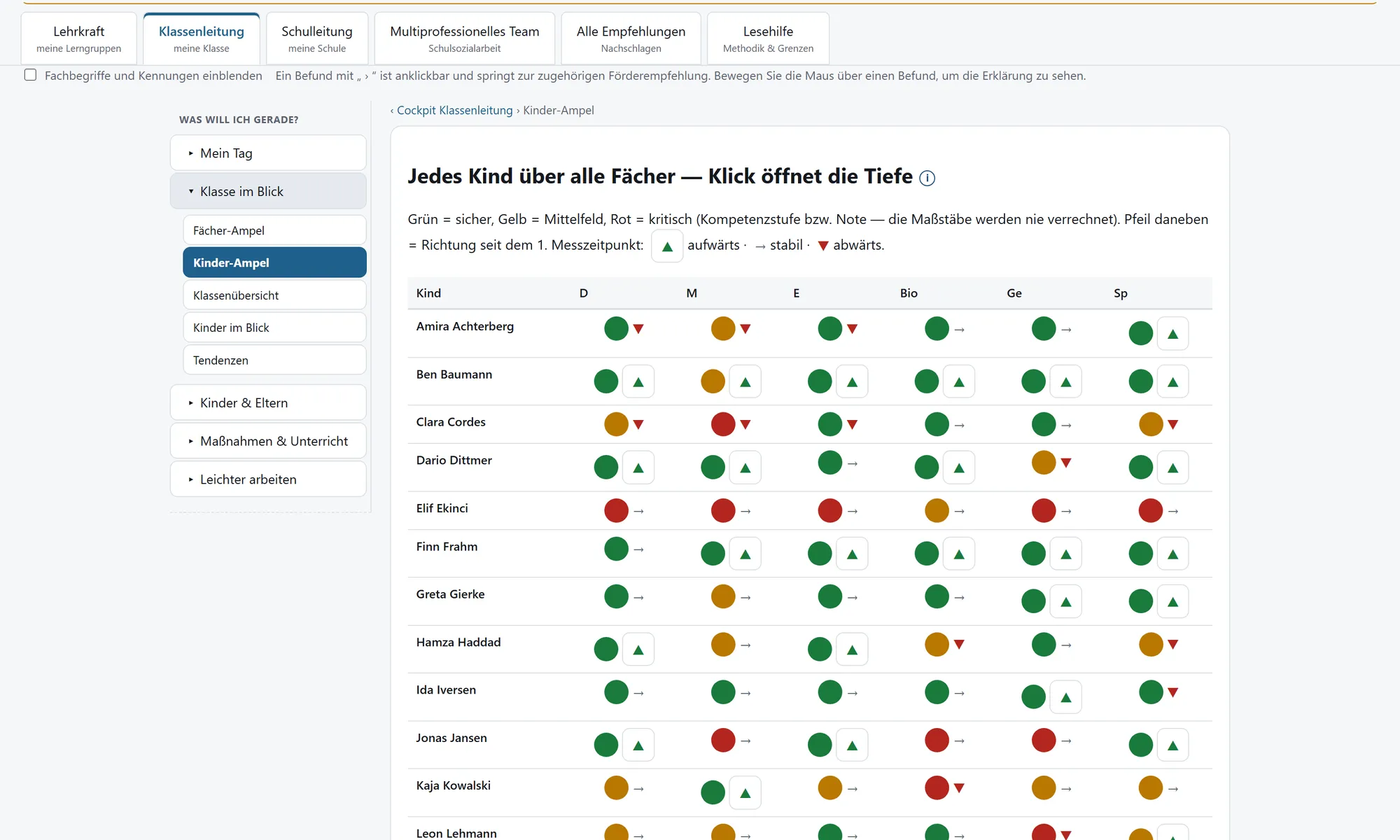Switch to the Schulleitung tab
This screenshot has height=840, width=1400.
click(317, 38)
